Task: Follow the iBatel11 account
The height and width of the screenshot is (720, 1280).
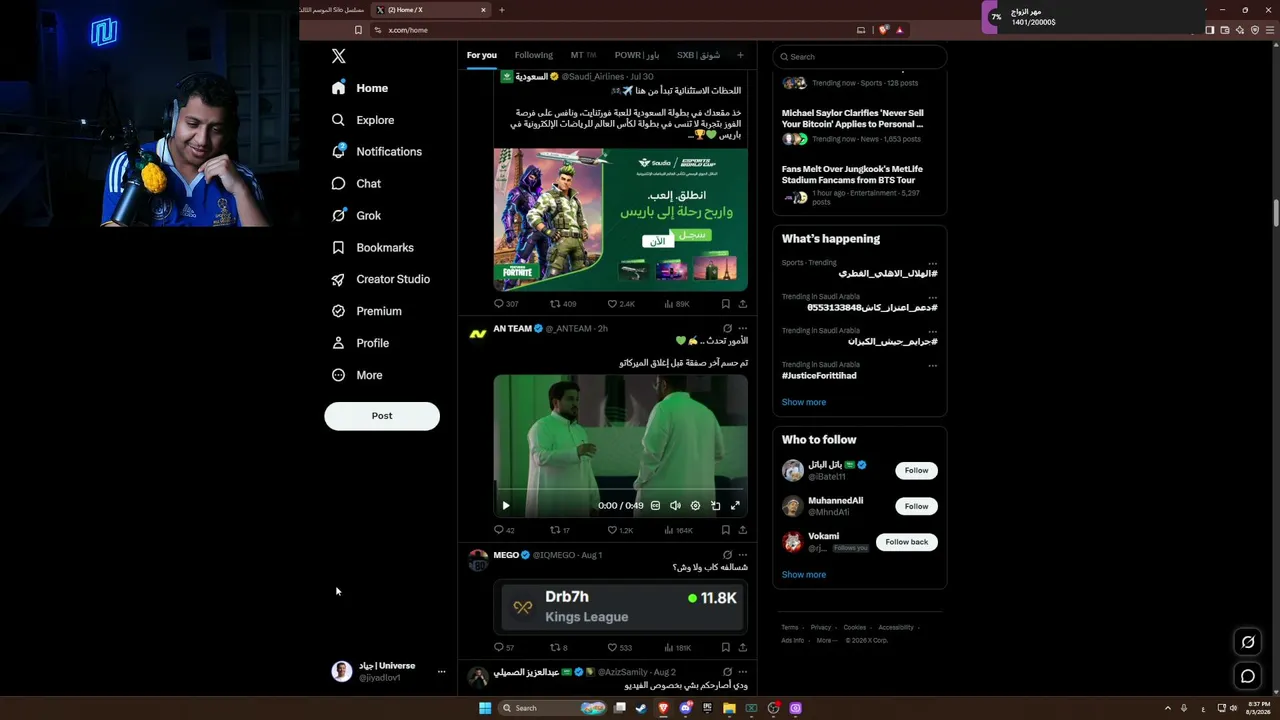Action: 917,470
